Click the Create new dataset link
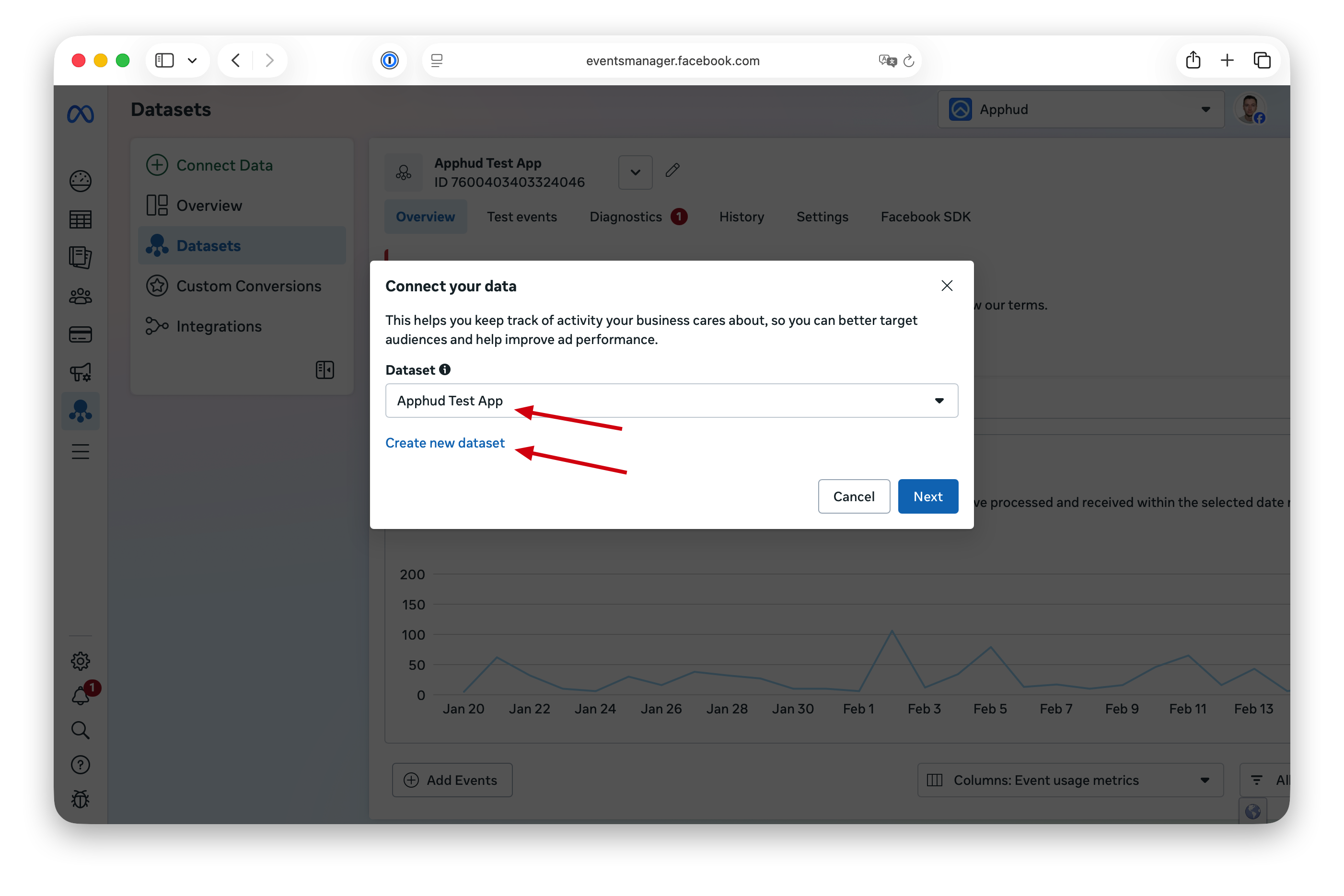 445,443
